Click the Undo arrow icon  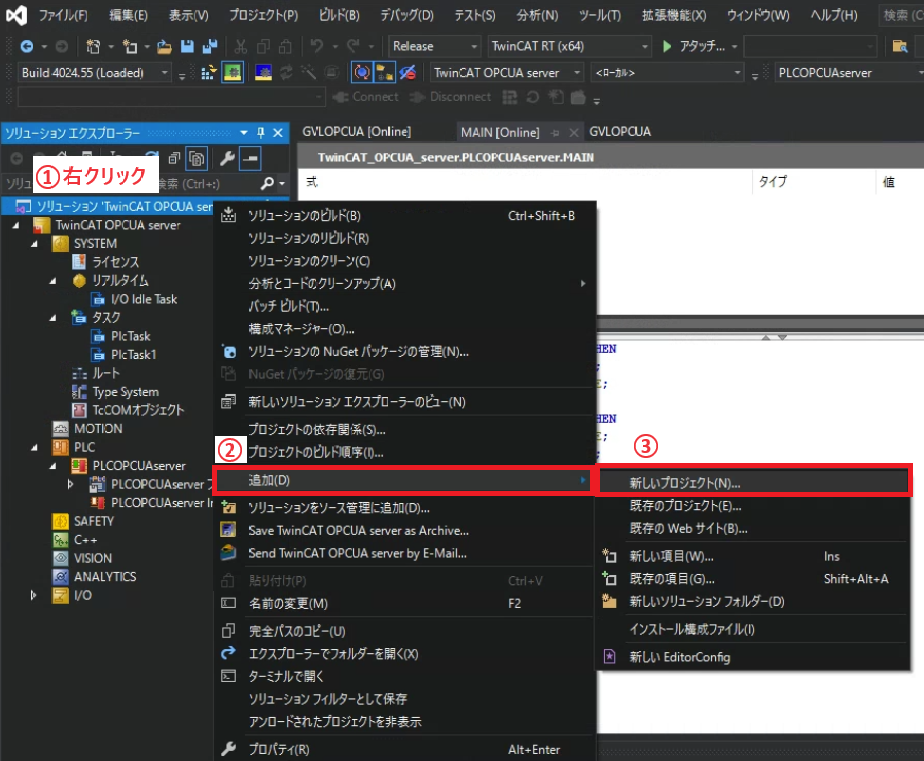[317, 46]
